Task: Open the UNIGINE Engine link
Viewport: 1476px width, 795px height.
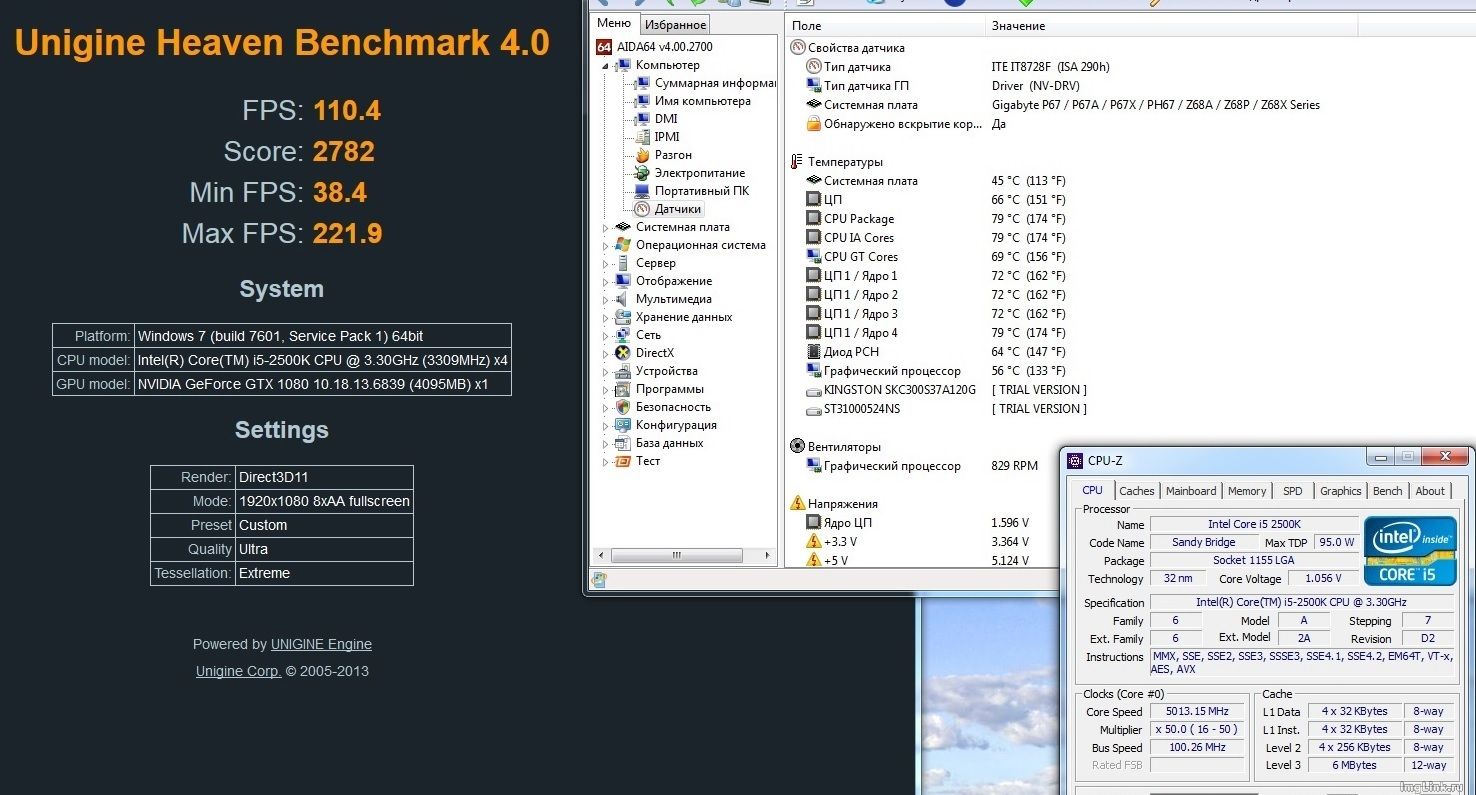Action: (321, 645)
